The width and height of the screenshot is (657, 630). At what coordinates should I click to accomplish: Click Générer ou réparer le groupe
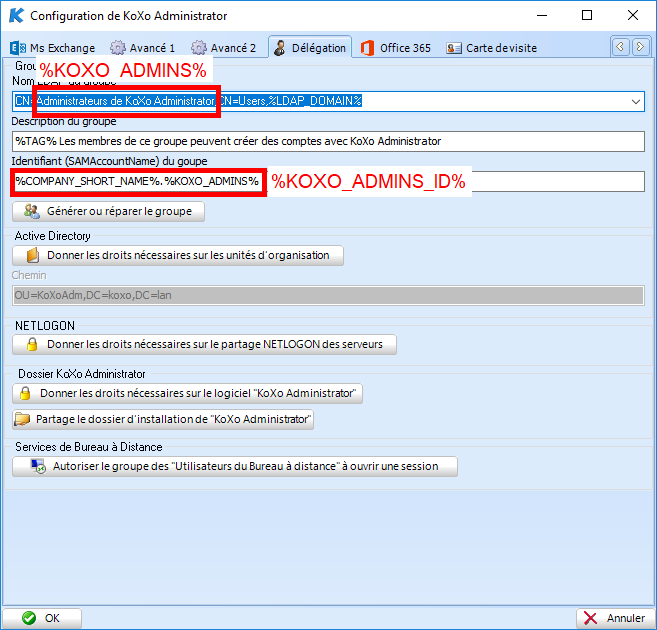point(109,211)
